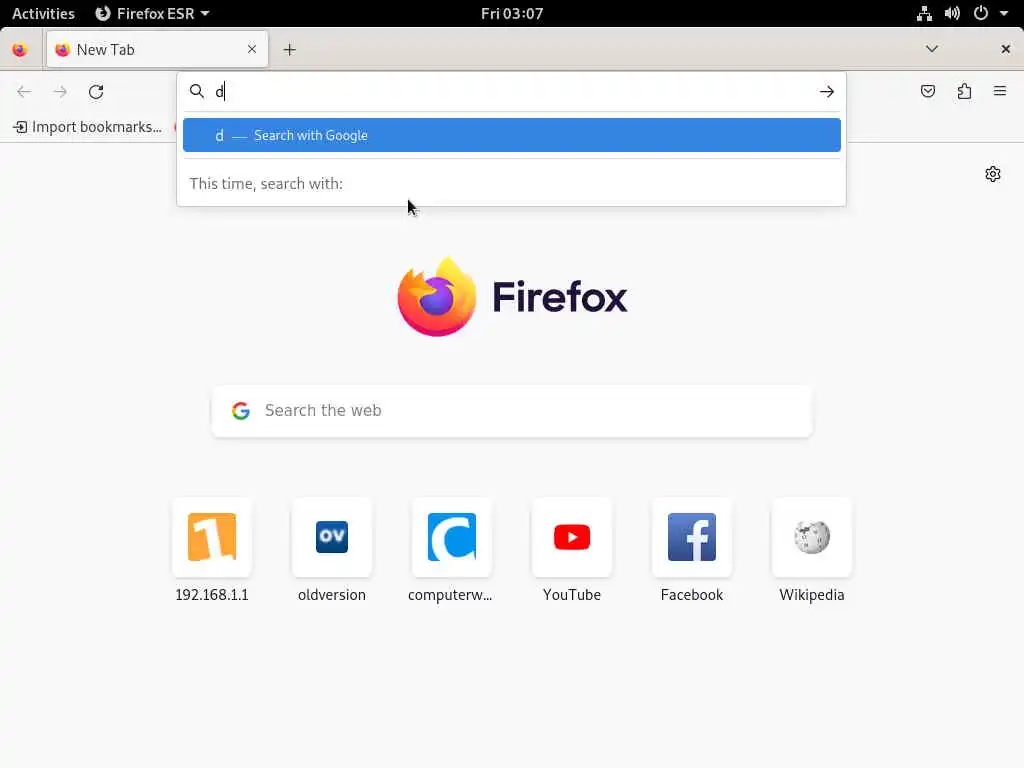Click the magnifier icon in address bar
The image size is (1024, 768).
click(197, 91)
